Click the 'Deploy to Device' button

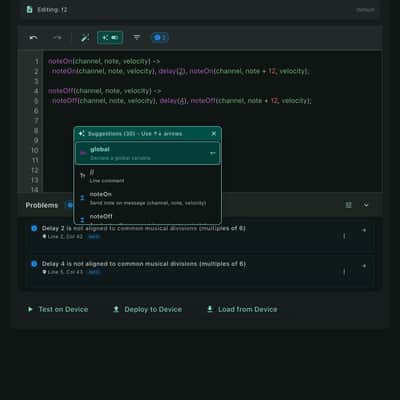point(148,309)
